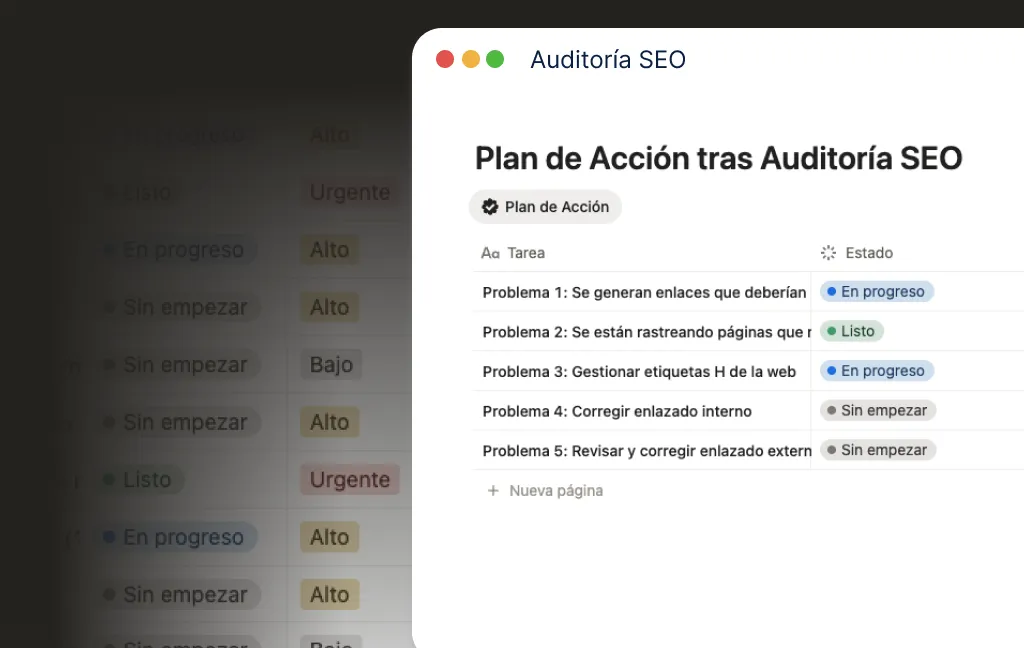Maximize the window using the green button
1024x648 pixels.
[495, 59]
